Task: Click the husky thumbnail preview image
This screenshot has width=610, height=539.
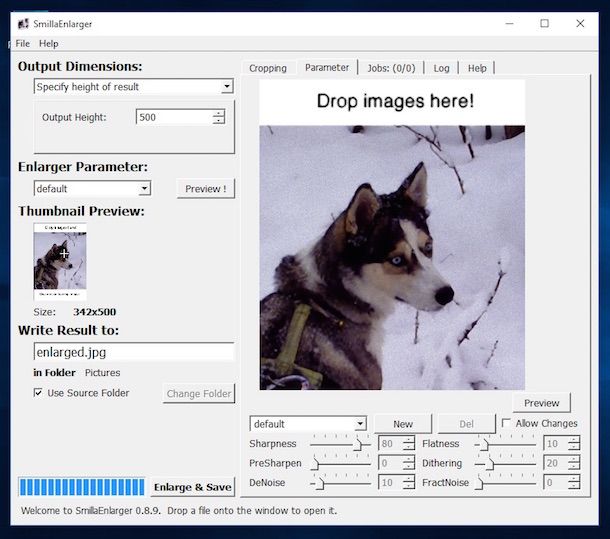Action: click(x=60, y=261)
